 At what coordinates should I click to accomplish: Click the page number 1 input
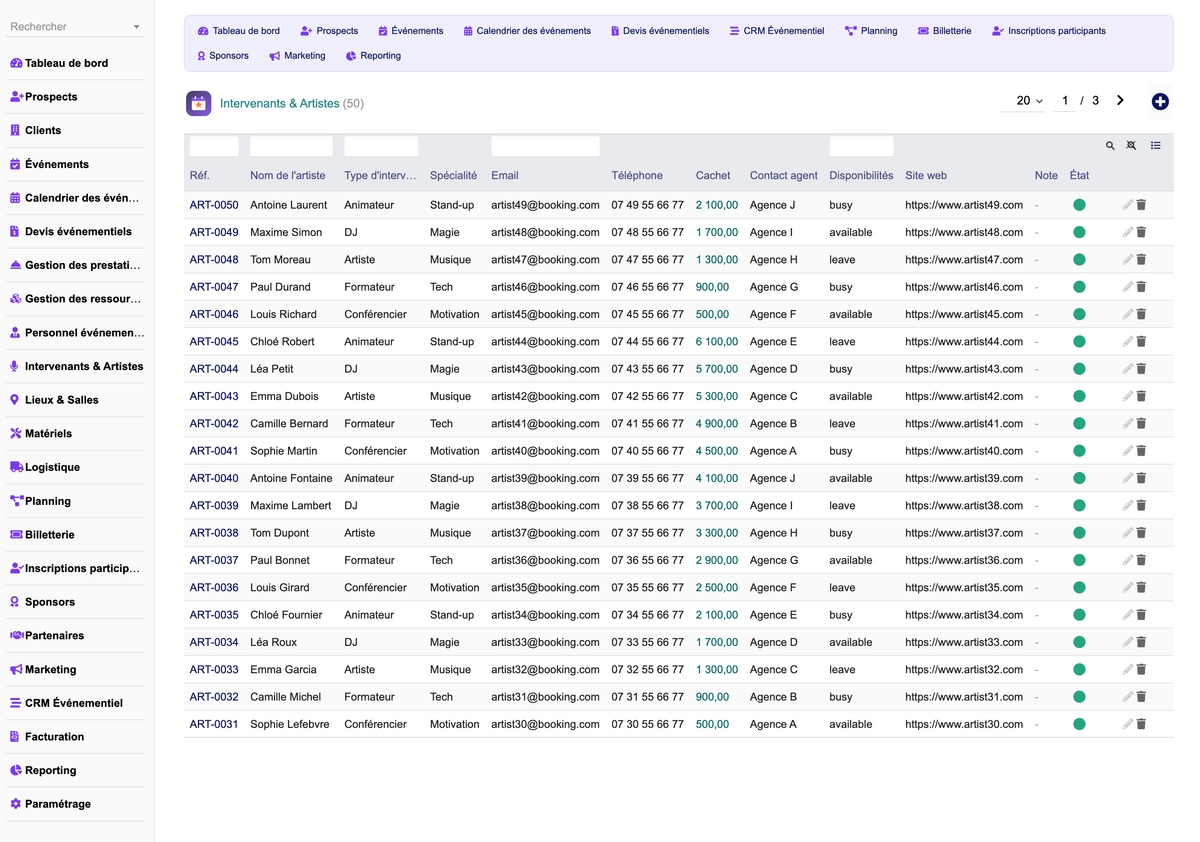[1065, 101]
